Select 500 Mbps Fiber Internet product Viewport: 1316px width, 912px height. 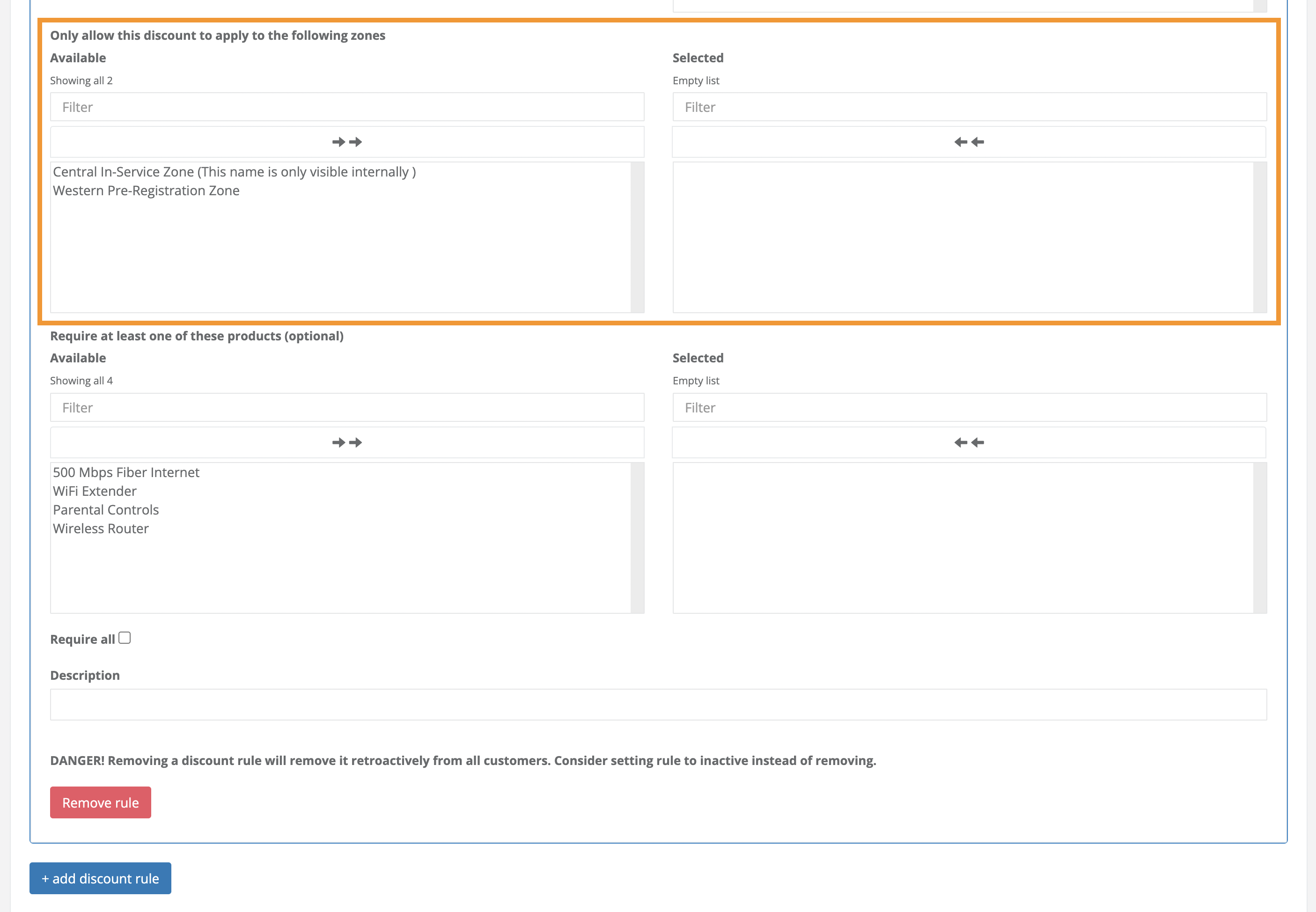(126, 472)
